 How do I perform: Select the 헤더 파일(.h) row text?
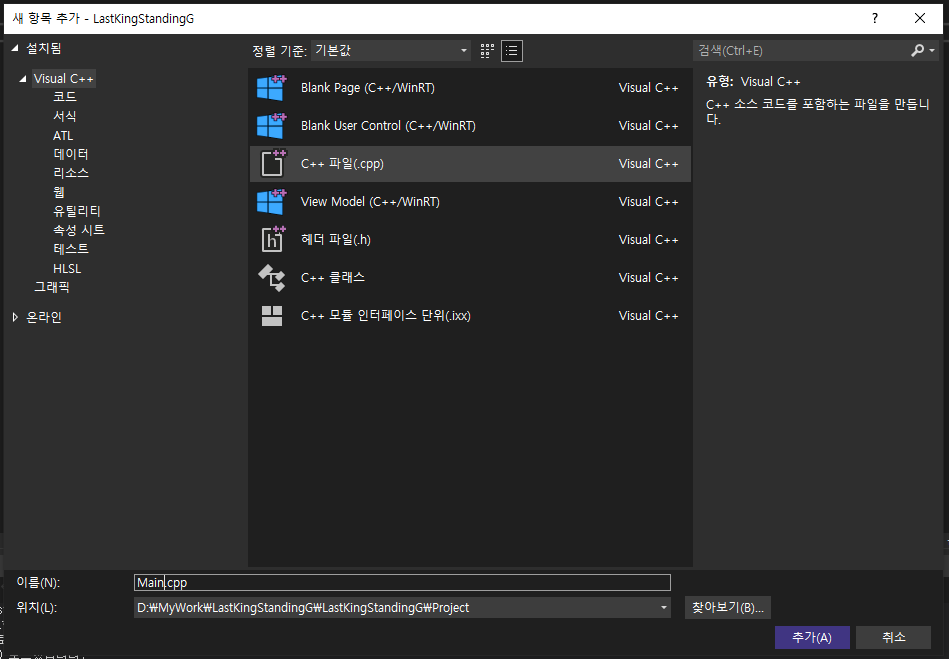pos(336,240)
